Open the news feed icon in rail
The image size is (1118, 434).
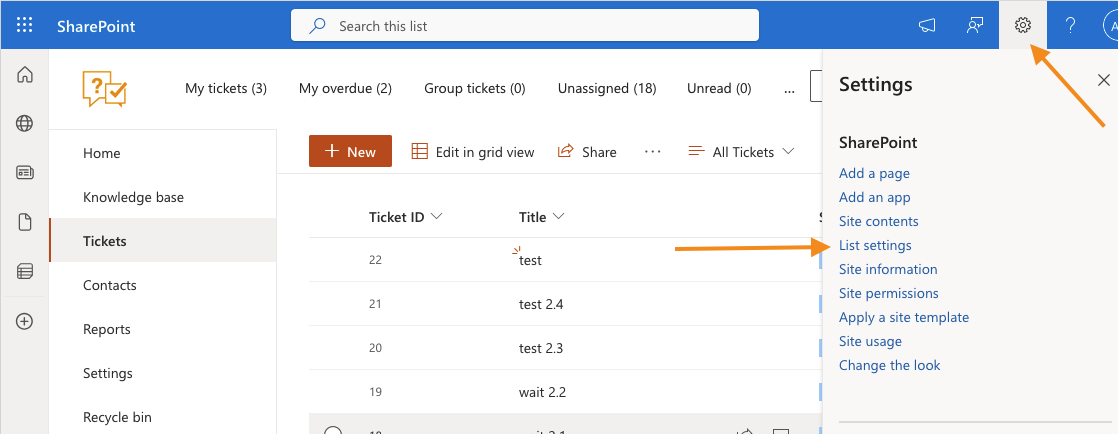coord(25,173)
